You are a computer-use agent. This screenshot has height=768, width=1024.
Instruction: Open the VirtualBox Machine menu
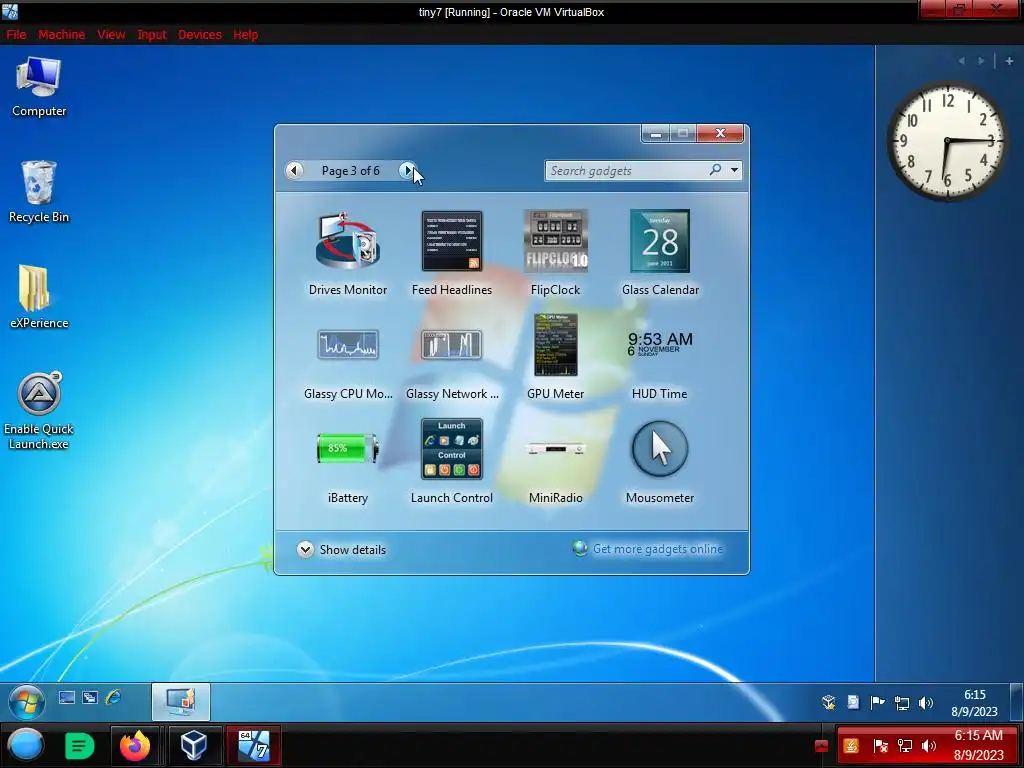[x=61, y=35]
